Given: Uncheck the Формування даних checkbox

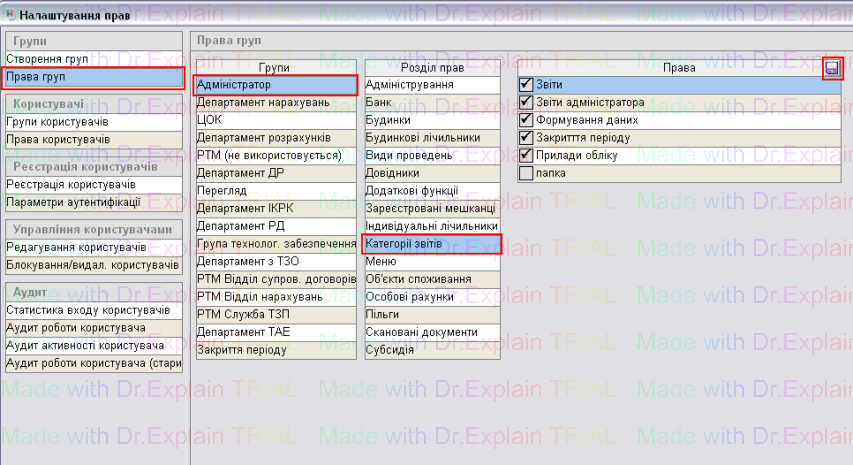Looking at the screenshot, I should [526, 120].
